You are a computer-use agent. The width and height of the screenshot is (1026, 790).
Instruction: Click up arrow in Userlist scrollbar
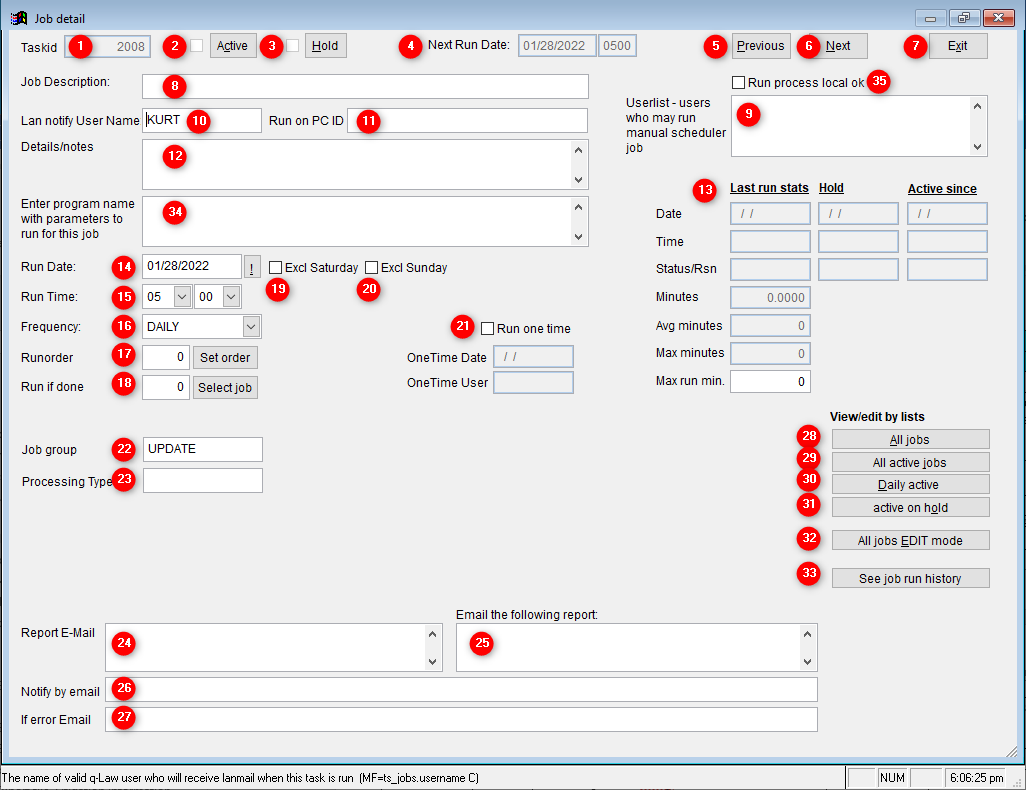pos(978,106)
